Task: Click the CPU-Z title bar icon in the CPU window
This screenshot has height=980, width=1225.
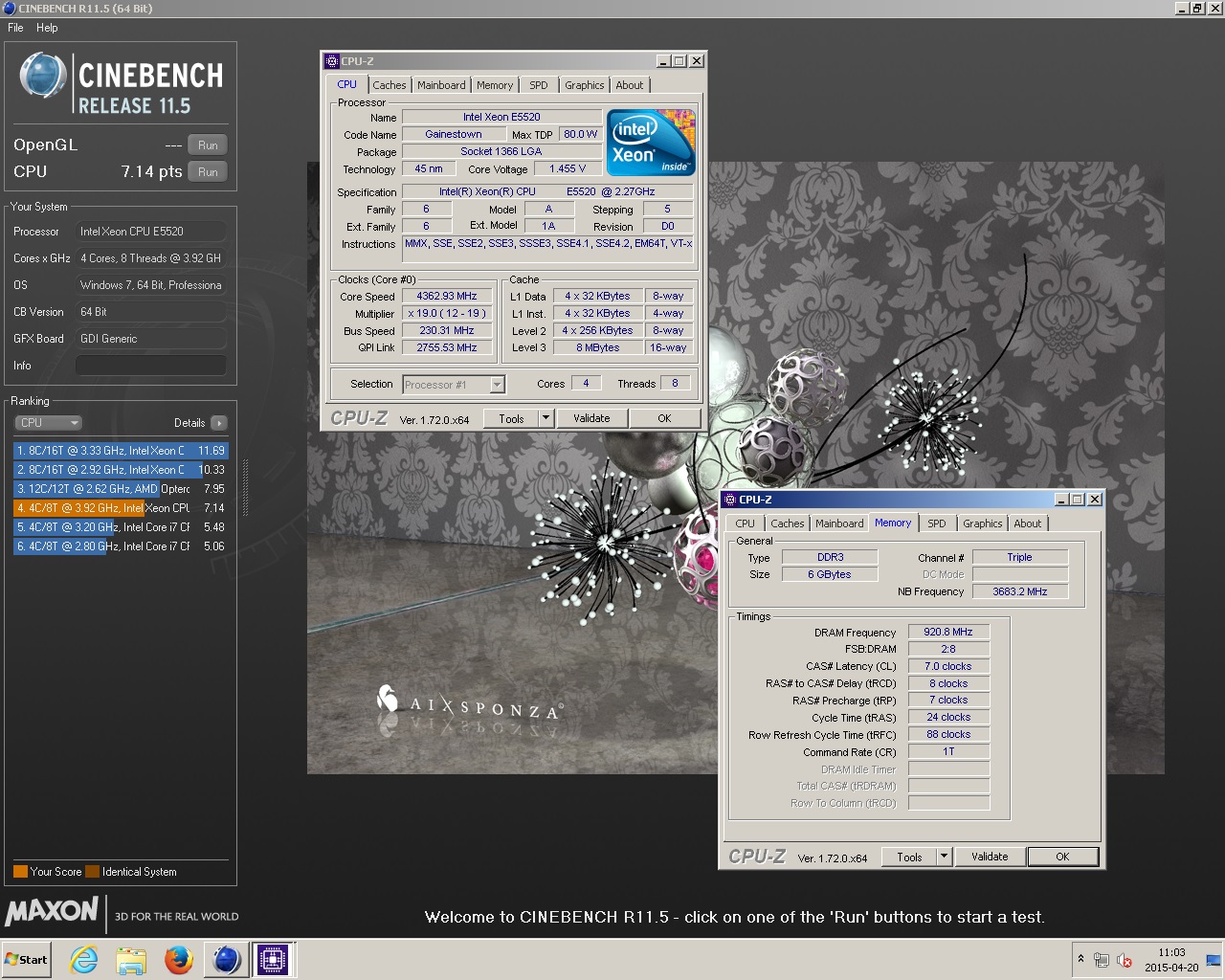Action: [x=332, y=61]
